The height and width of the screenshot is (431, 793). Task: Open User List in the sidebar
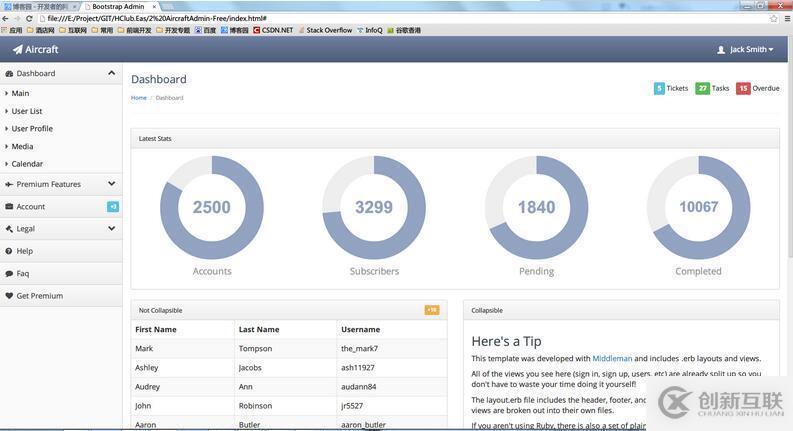(x=27, y=111)
